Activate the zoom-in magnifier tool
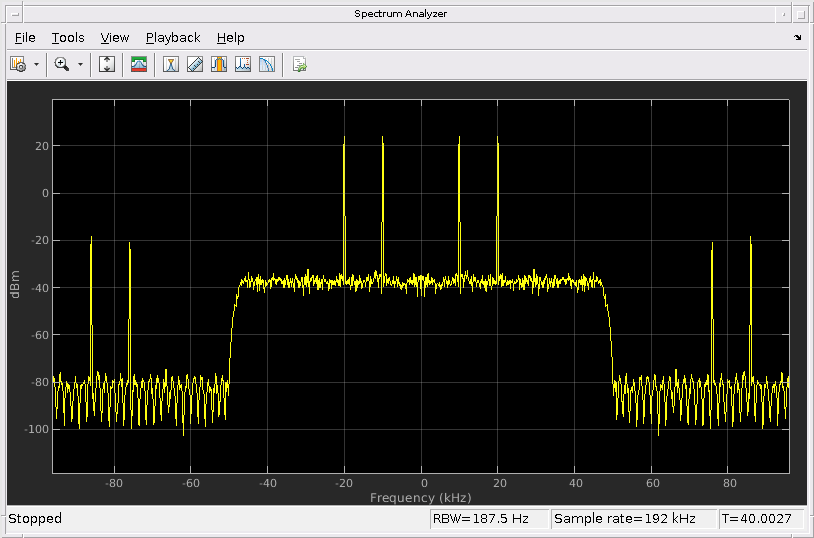814x538 pixels. [62, 64]
